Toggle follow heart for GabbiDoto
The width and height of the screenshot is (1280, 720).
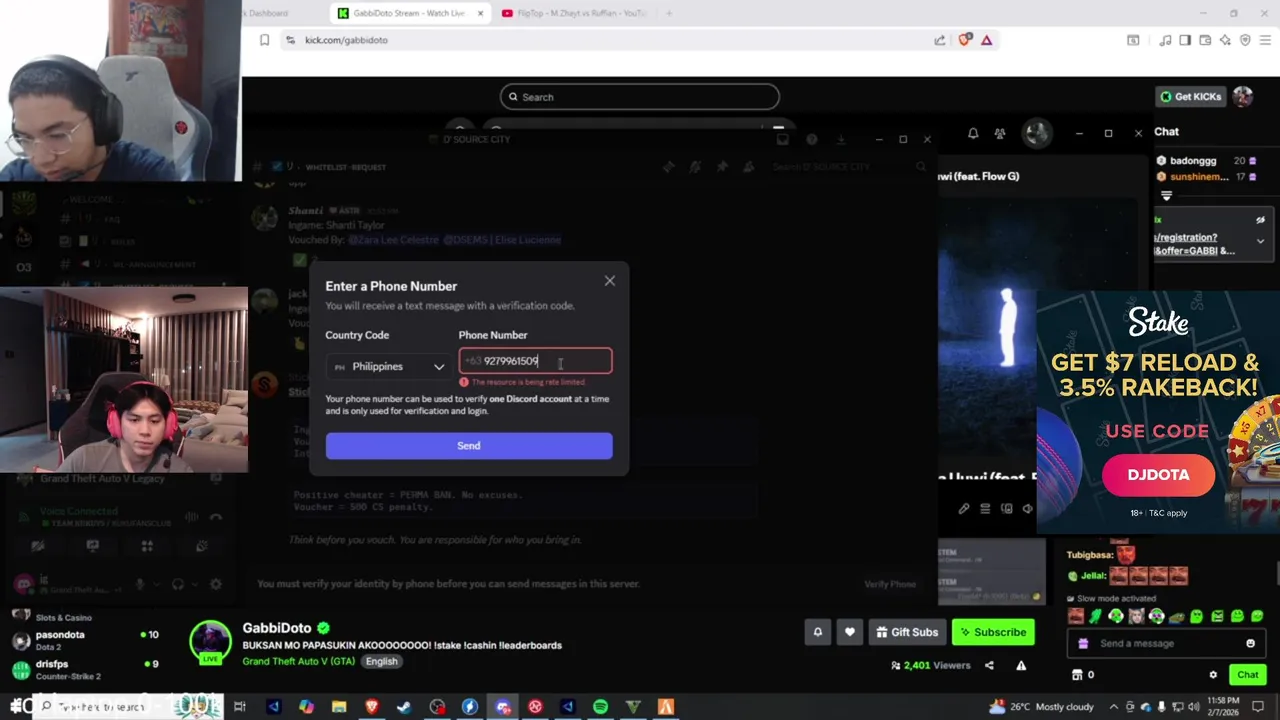849,632
